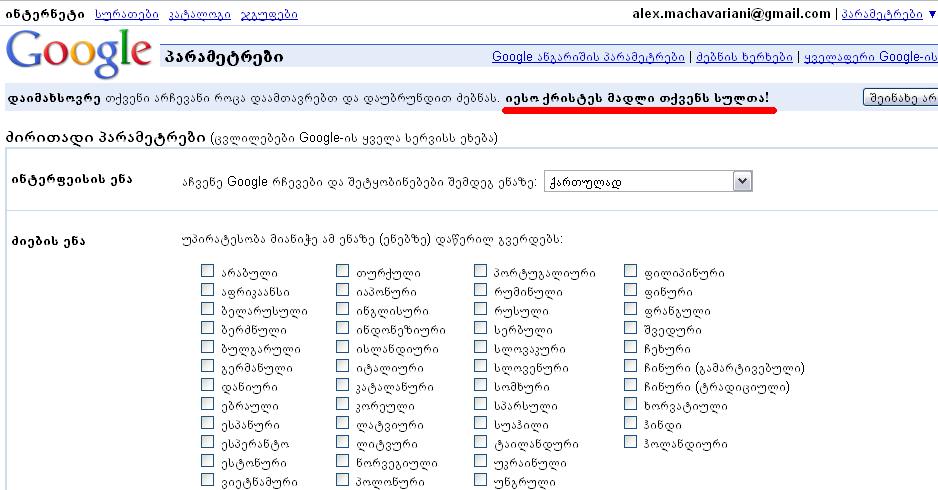Check the ფილიპინური language checkbox
The width and height of the screenshot is (938, 490).
coord(631,271)
